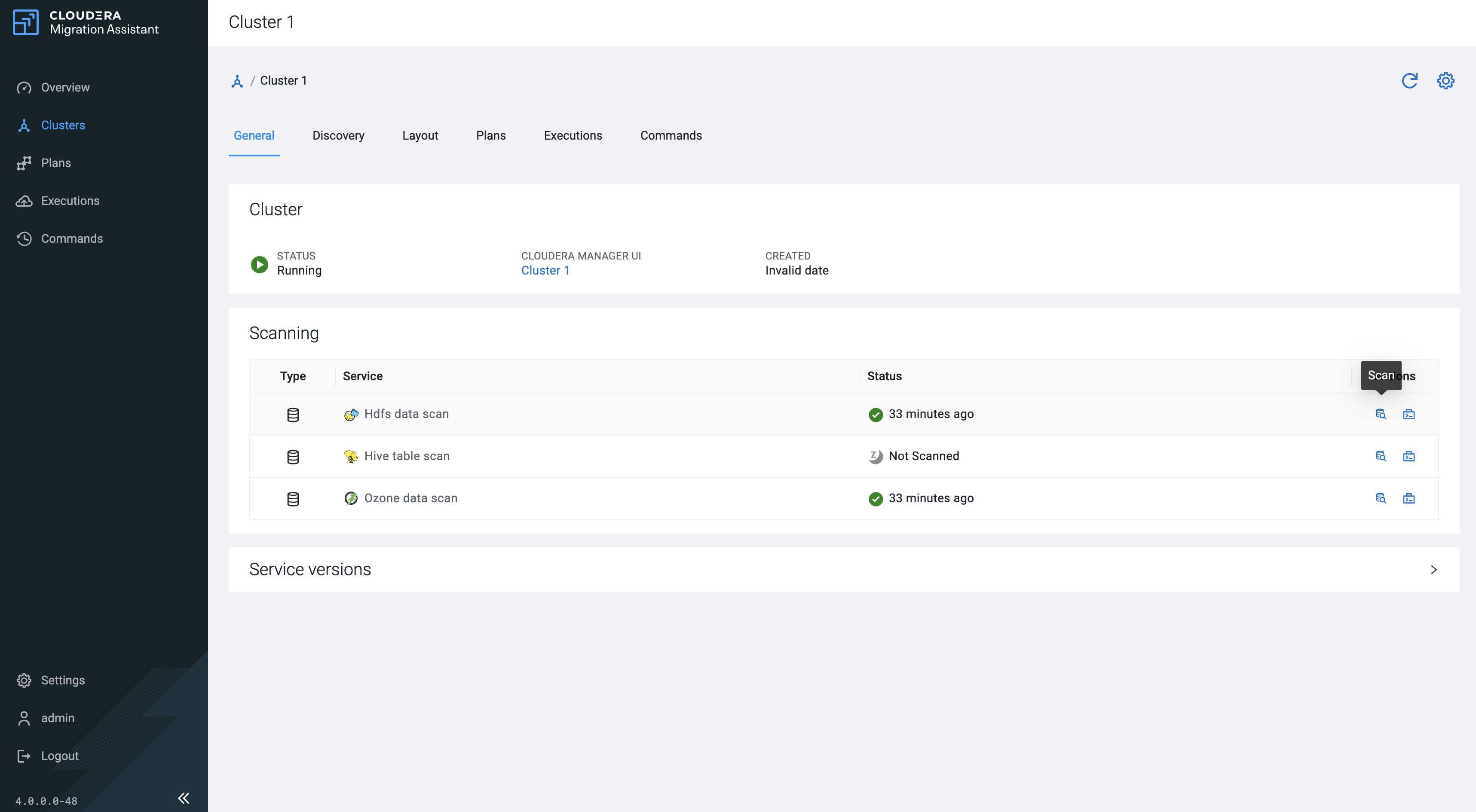The height and width of the screenshot is (812, 1476).
Task: Click '33 minutes ago' in the Hdfs row
Action: [931, 414]
